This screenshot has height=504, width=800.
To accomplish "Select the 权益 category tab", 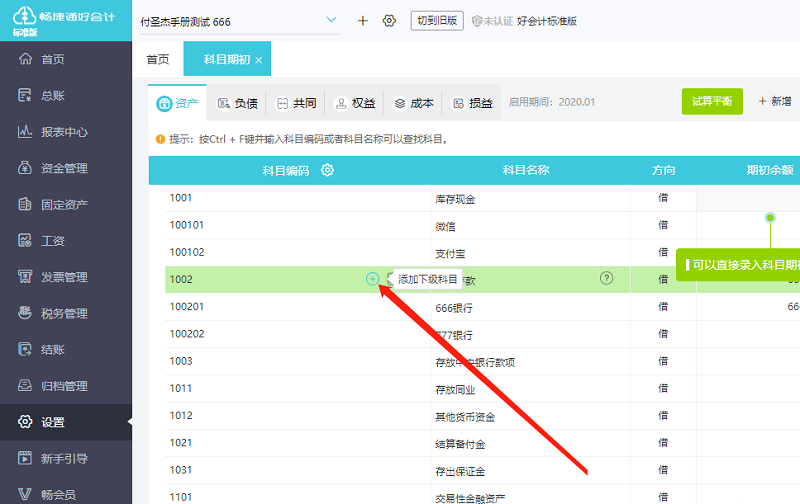I will tap(355, 103).
